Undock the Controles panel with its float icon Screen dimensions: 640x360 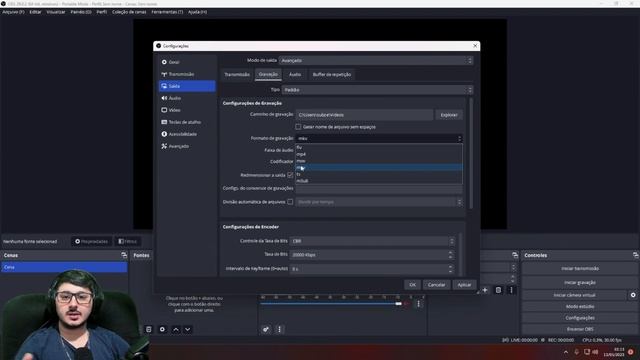point(636,255)
